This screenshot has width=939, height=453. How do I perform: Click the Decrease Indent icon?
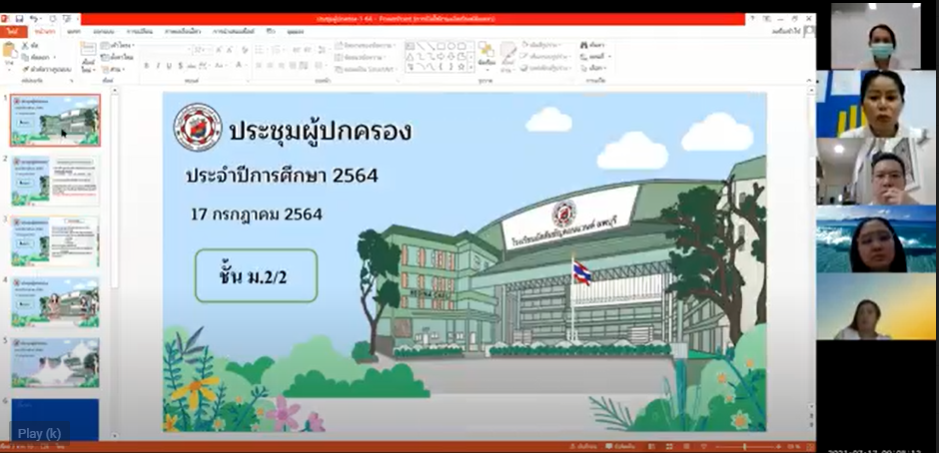click(x=295, y=50)
